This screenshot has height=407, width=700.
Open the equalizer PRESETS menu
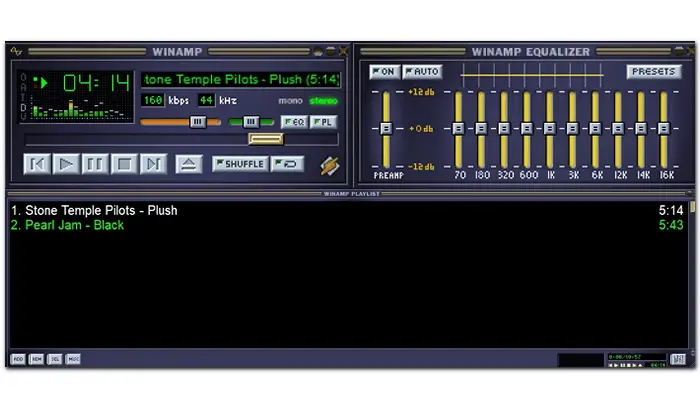(x=654, y=72)
